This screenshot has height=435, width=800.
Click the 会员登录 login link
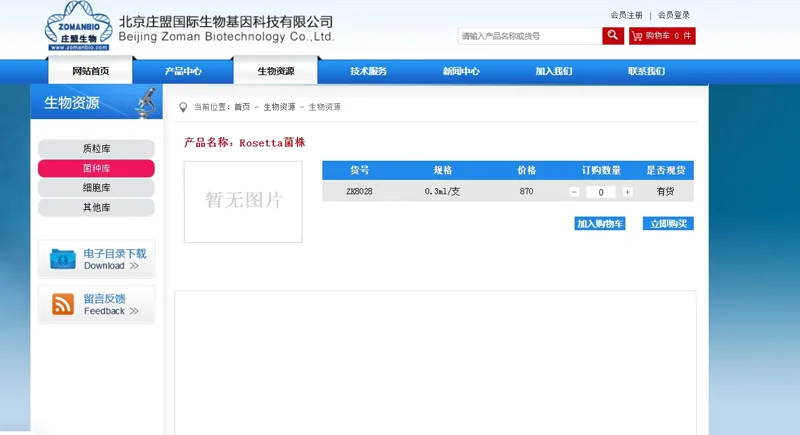(673, 15)
